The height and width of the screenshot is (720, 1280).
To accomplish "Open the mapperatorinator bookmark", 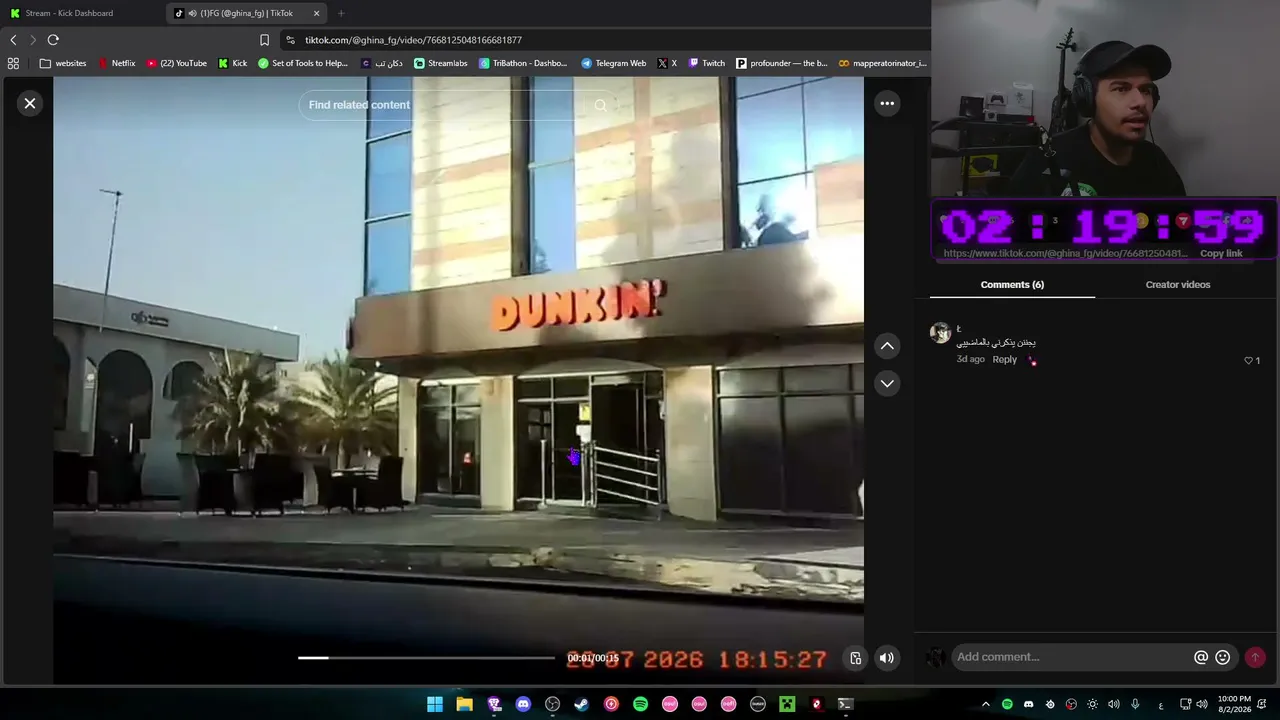I will (x=883, y=63).
